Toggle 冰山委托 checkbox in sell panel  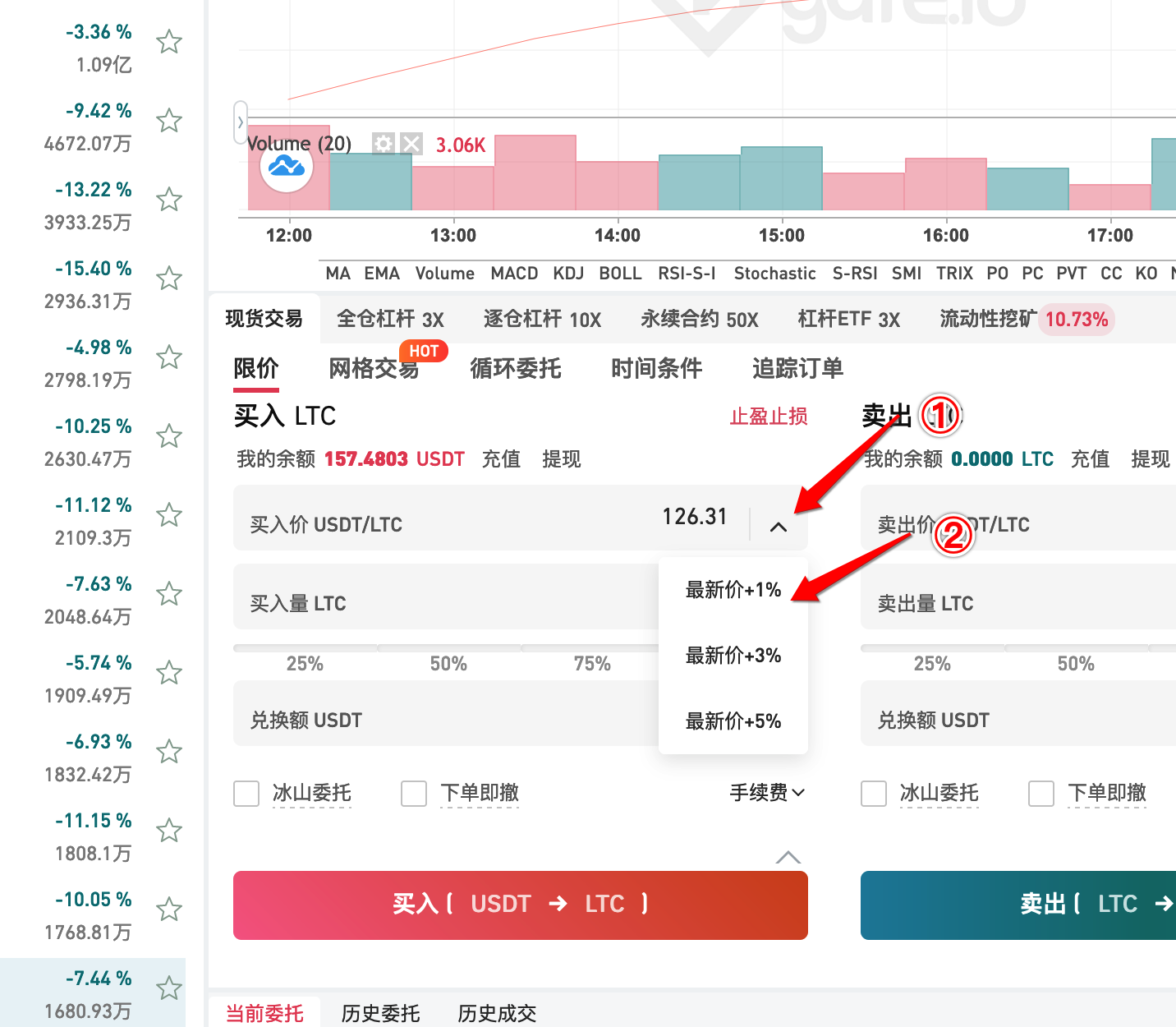point(874,794)
